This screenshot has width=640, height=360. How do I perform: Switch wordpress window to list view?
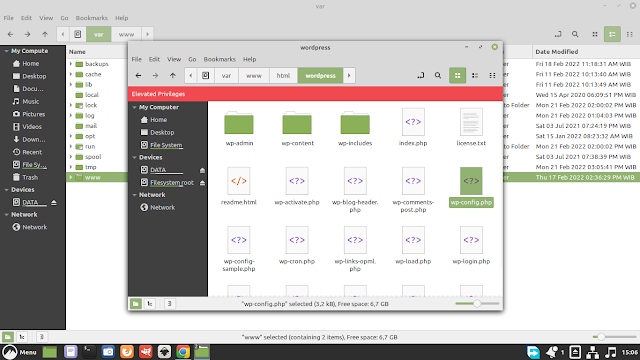(x=475, y=76)
